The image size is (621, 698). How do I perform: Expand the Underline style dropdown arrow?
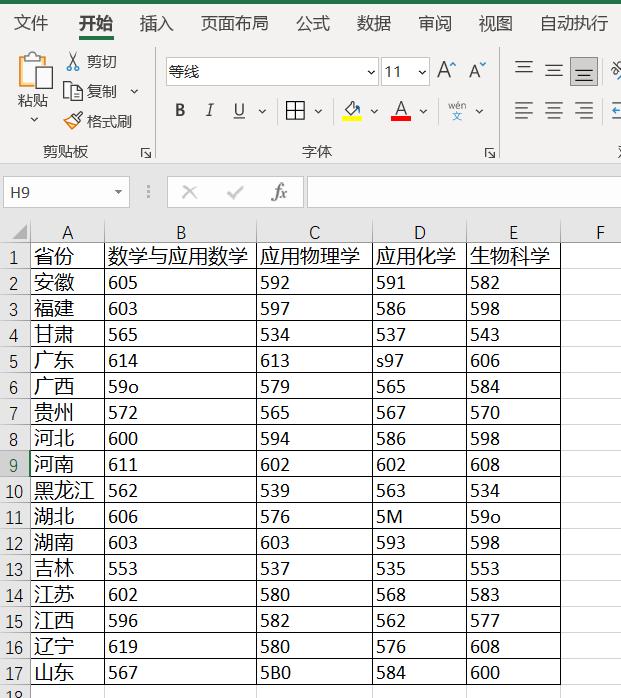[263, 111]
